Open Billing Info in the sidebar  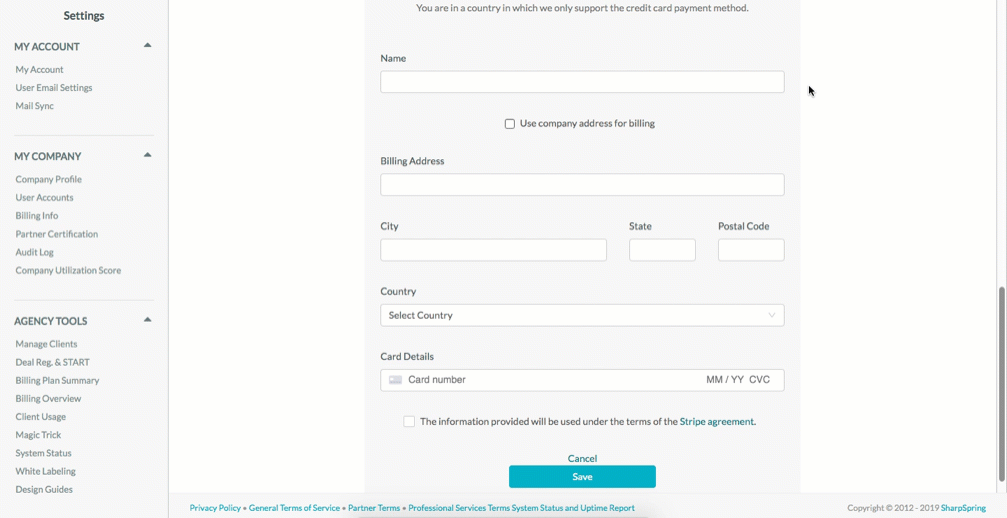(x=37, y=216)
